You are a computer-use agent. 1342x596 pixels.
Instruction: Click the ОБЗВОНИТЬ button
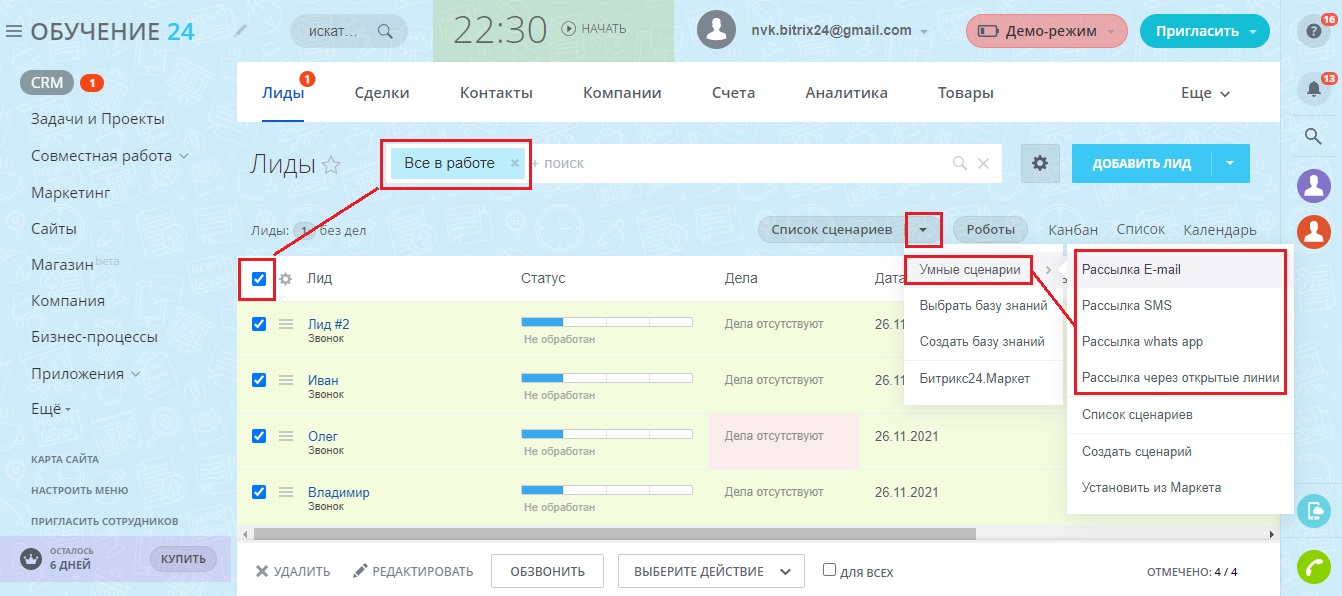coord(547,571)
